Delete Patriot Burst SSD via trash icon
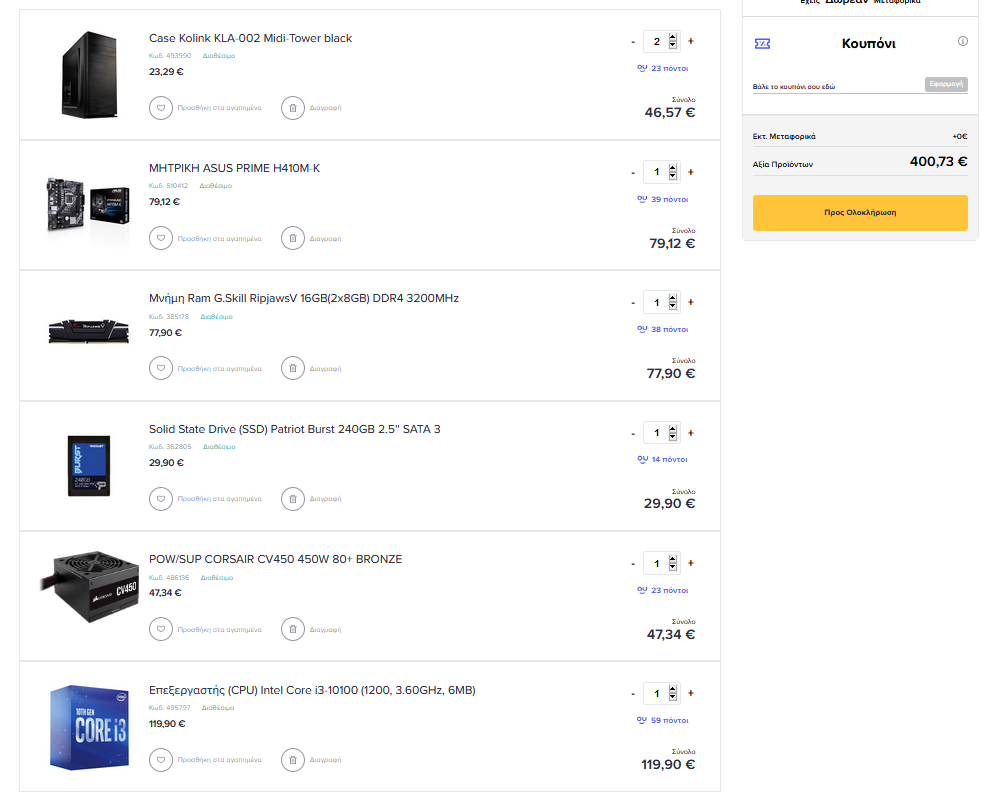The width and height of the screenshot is (999, 809). pos(292,499)
